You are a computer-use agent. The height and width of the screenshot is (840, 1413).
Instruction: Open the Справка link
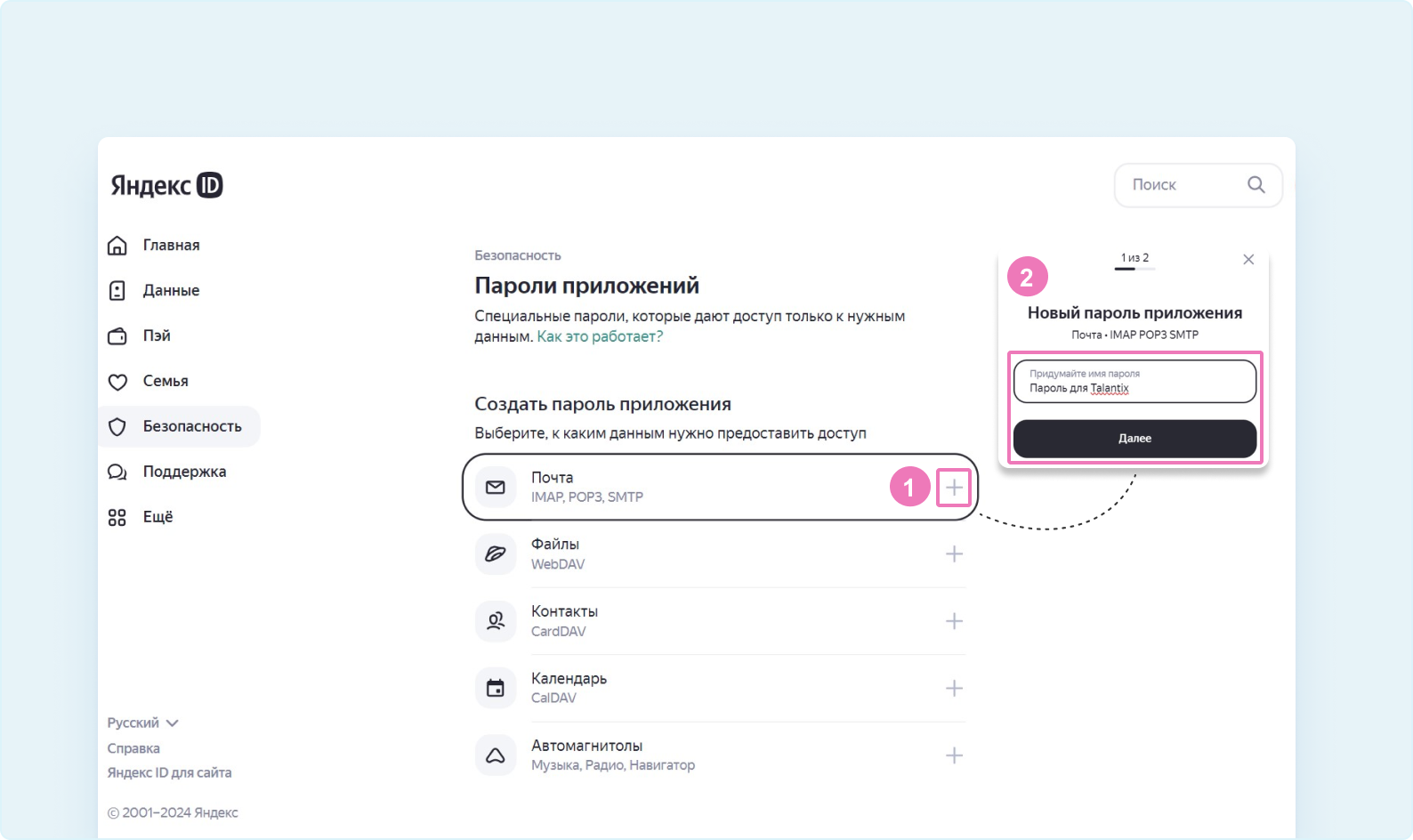133,748
